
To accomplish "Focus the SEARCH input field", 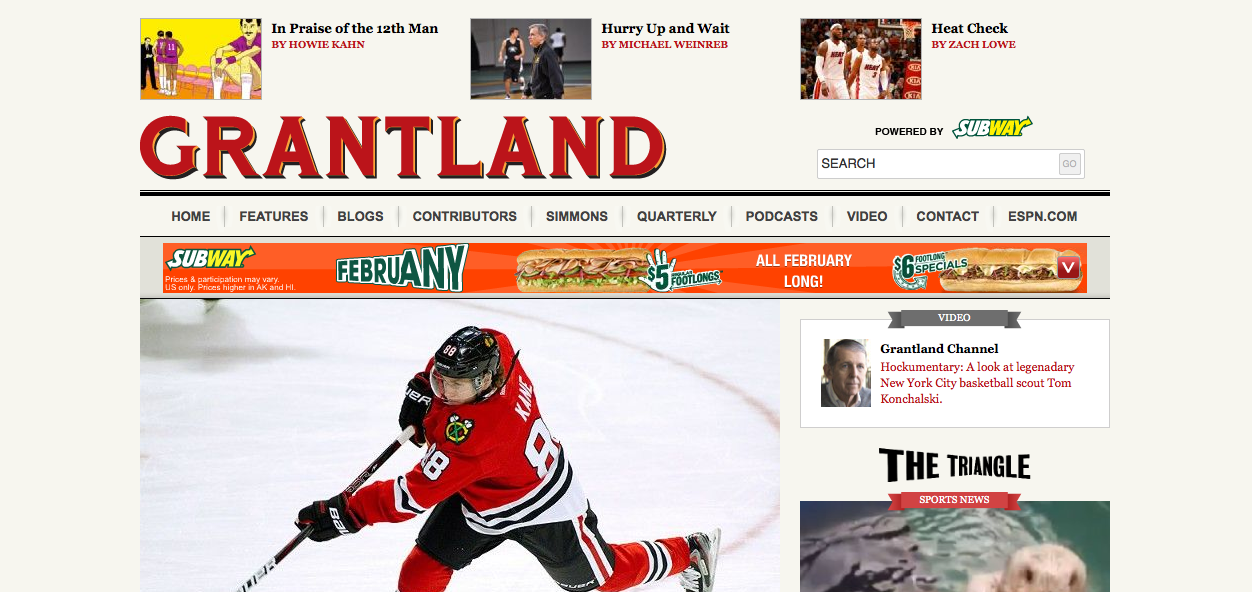I will pyautogui.click(x=938, y=164).
